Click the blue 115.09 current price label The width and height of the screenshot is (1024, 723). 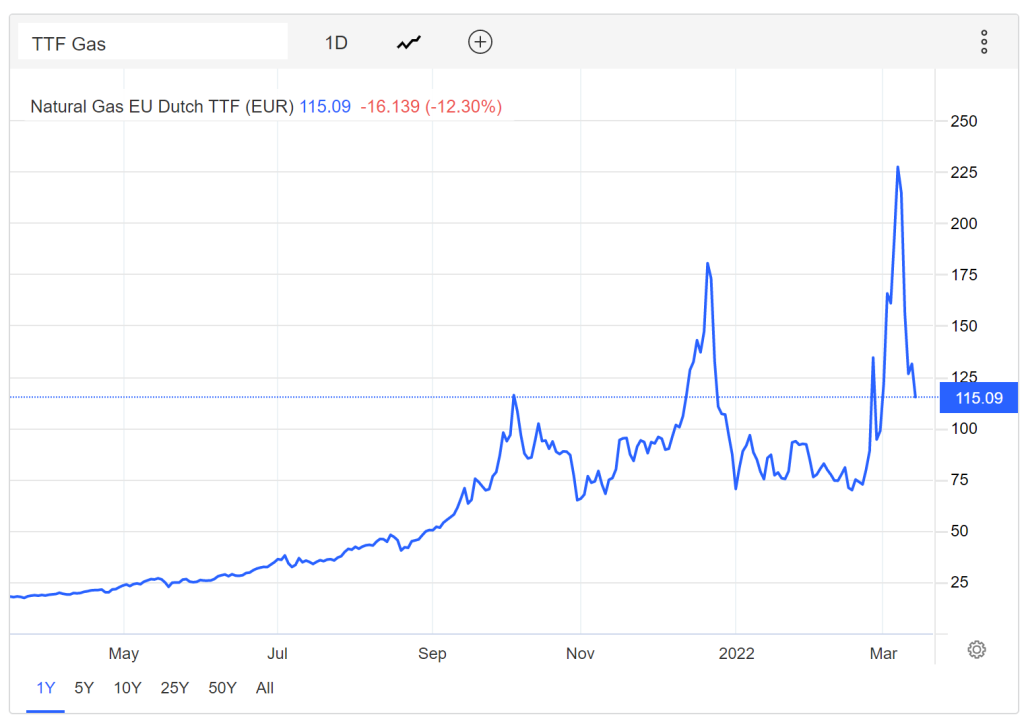click(978, 398)
